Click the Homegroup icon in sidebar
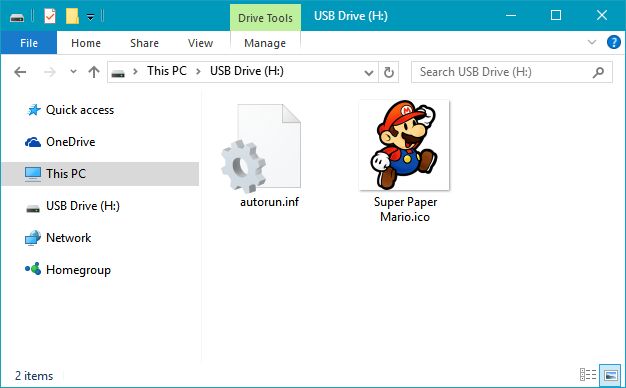Image resolution: width=626 pixels, height=388 pixels. pos(33,269)
